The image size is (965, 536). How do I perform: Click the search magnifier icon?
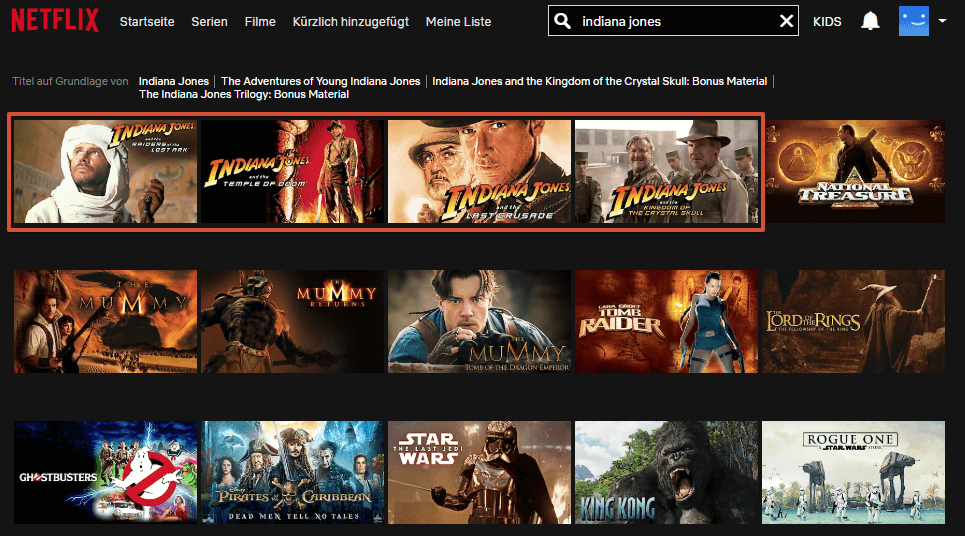[x=562, y=21]
